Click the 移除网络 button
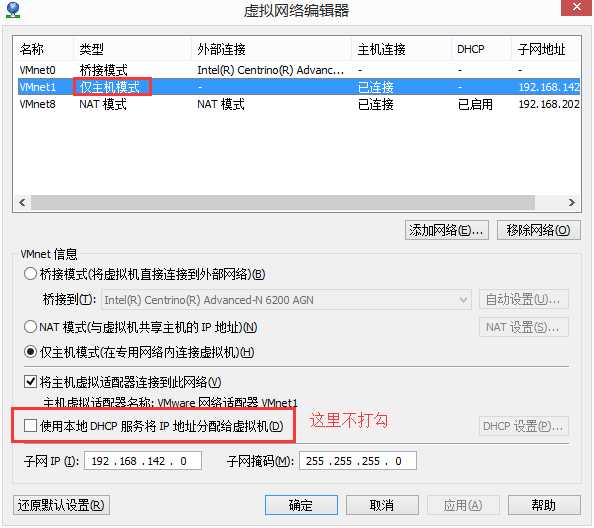Viewport: 594px width, 528px height. (538, 230)
